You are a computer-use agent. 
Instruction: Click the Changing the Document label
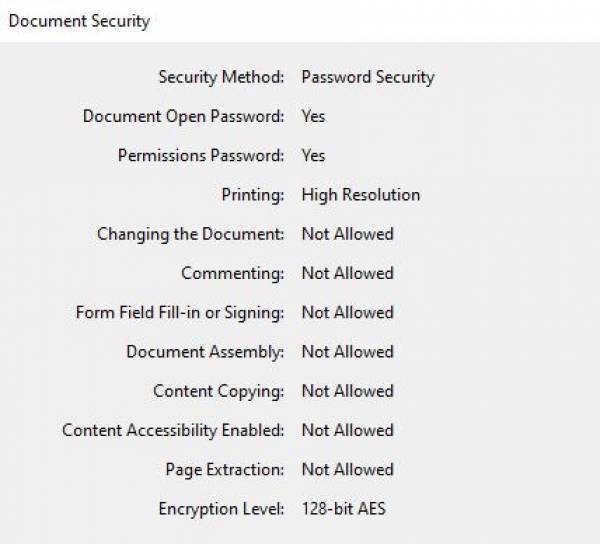click(190, 234)
